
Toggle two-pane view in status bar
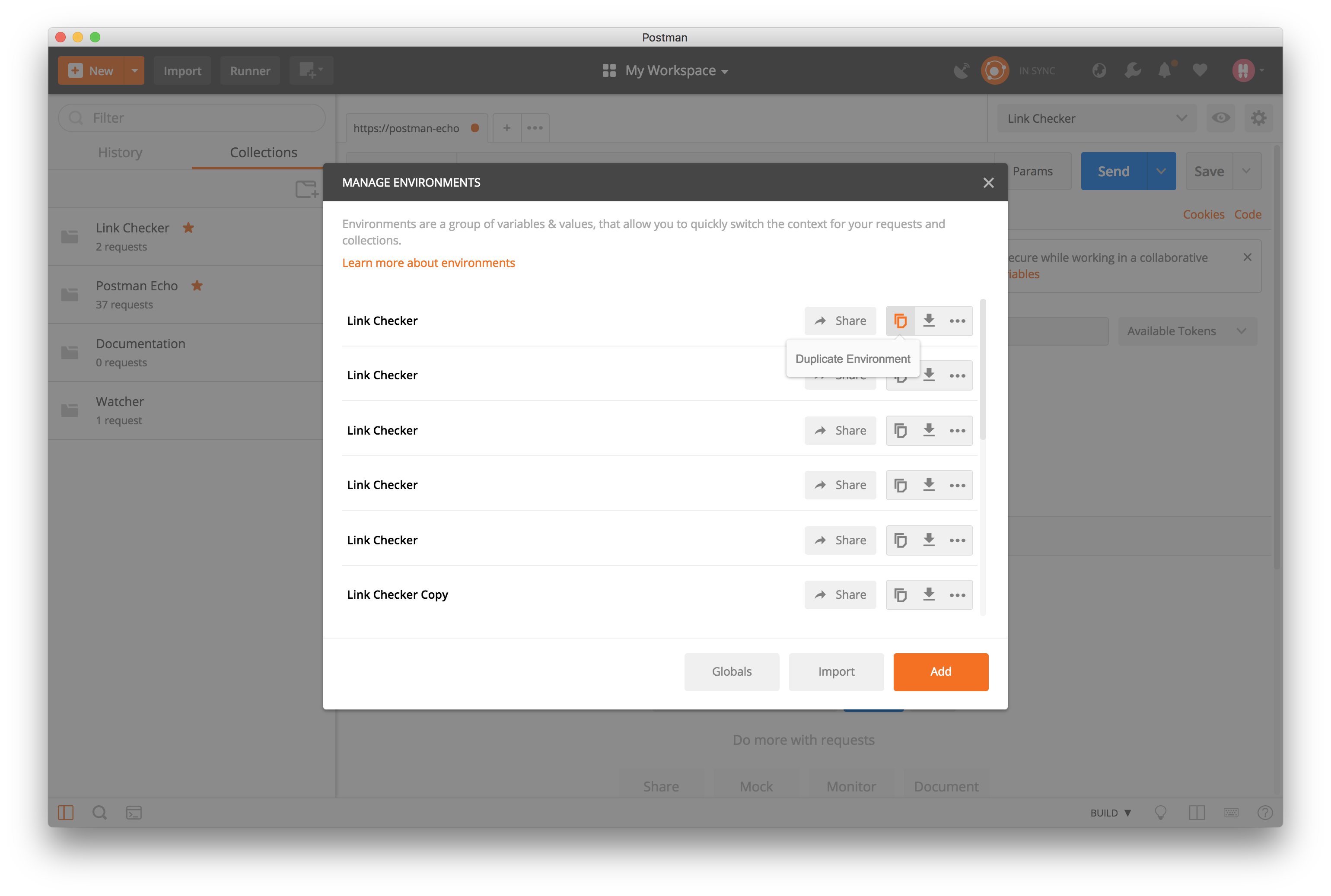pyautogui.click(x=1196, y=813)
